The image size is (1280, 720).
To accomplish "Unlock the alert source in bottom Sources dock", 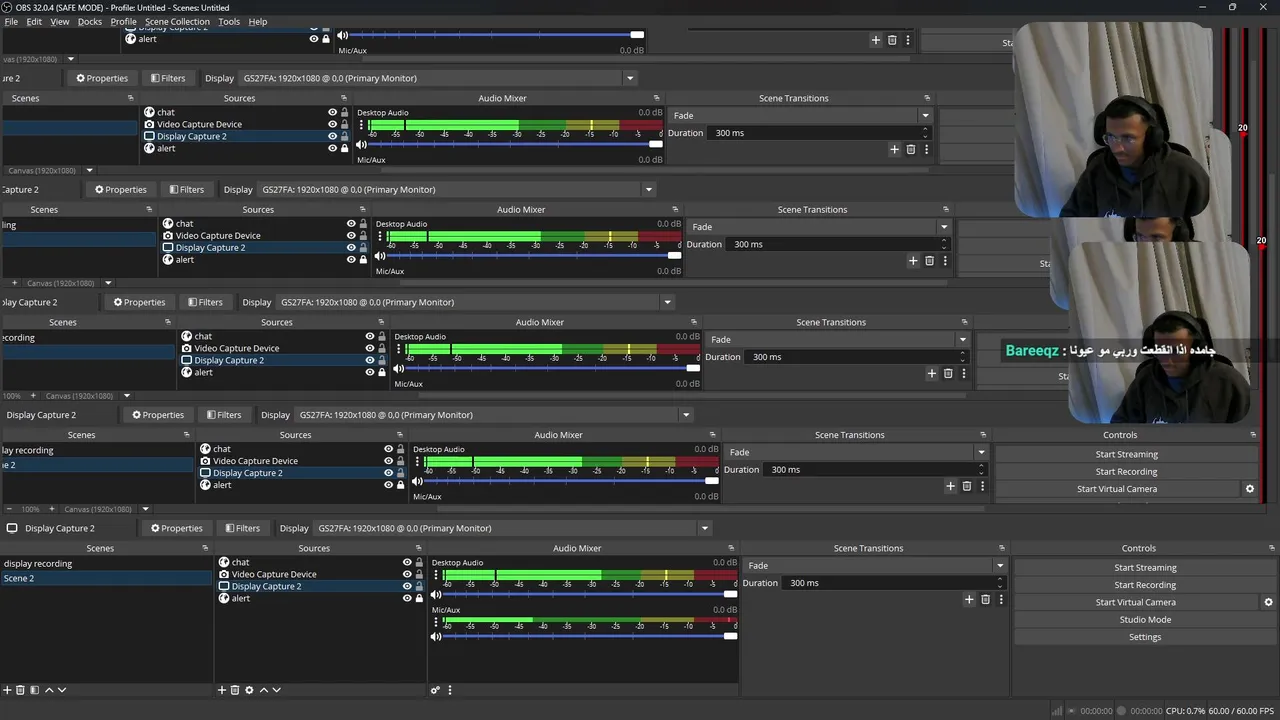I will pyautogui.click(x=419, y=598).
